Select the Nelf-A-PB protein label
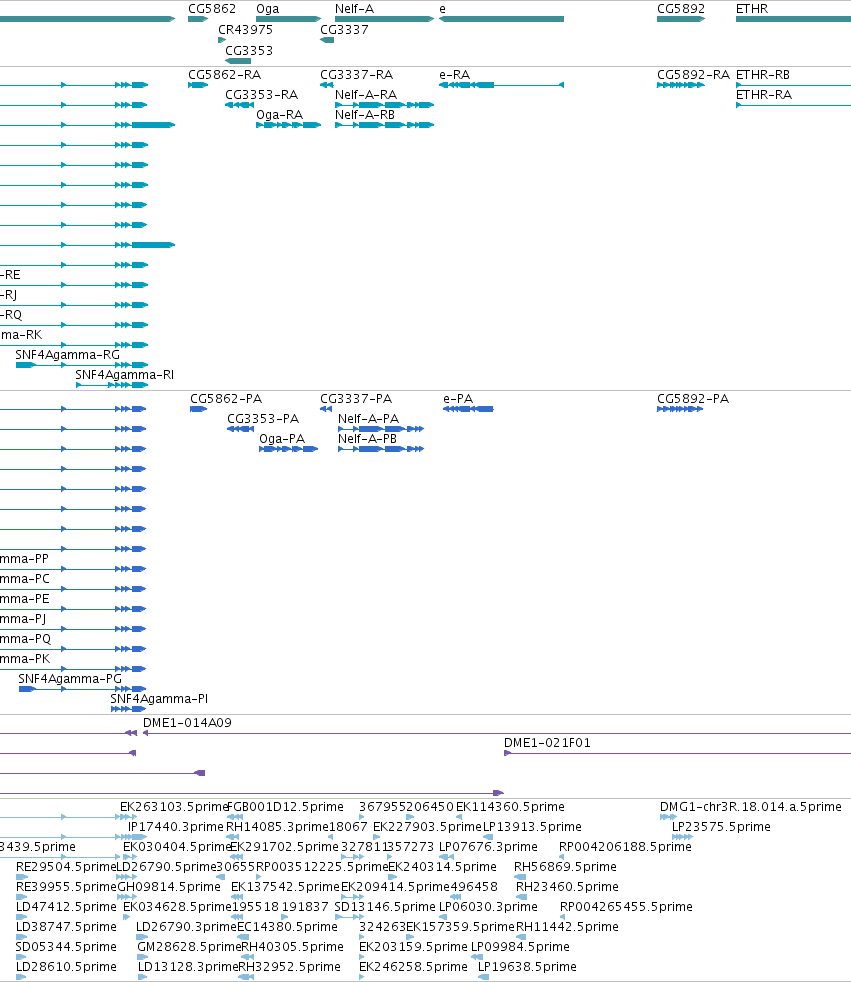This screenshot has width=851, height=982. tap(368, 438)
